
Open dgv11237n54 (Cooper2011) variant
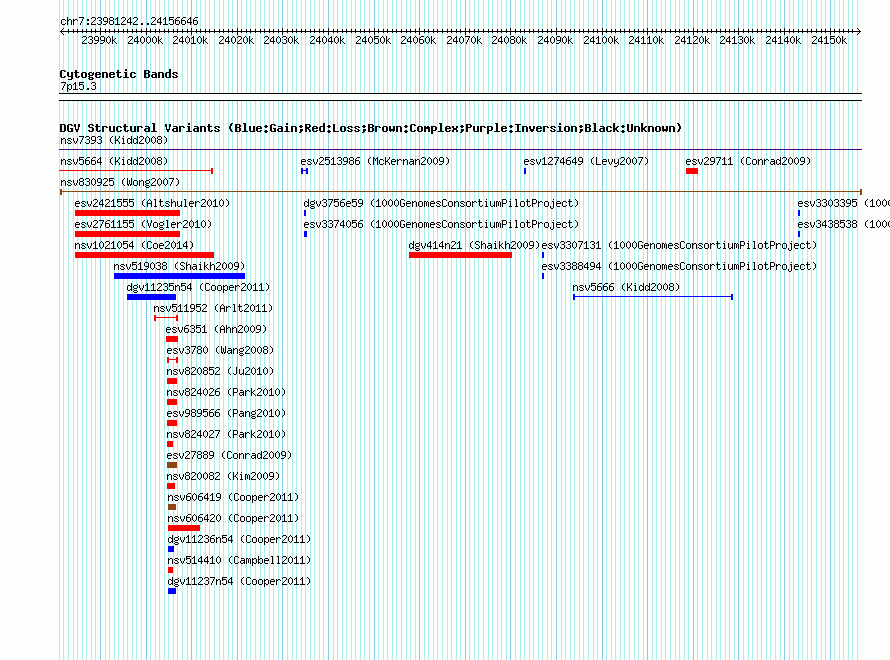(239, 581)
